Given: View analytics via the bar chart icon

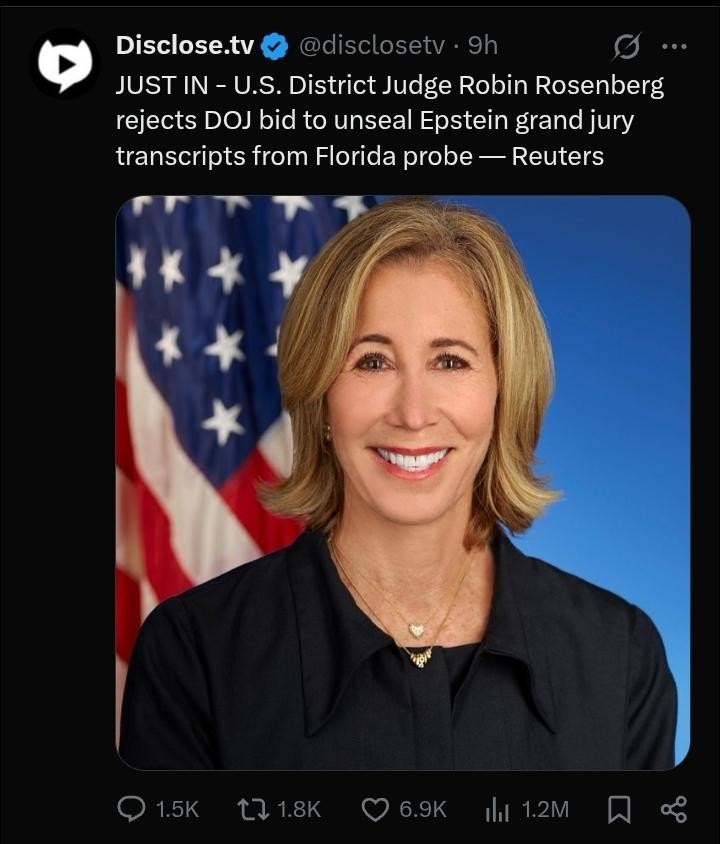Looking at the screenshot, I should point(497,810).
